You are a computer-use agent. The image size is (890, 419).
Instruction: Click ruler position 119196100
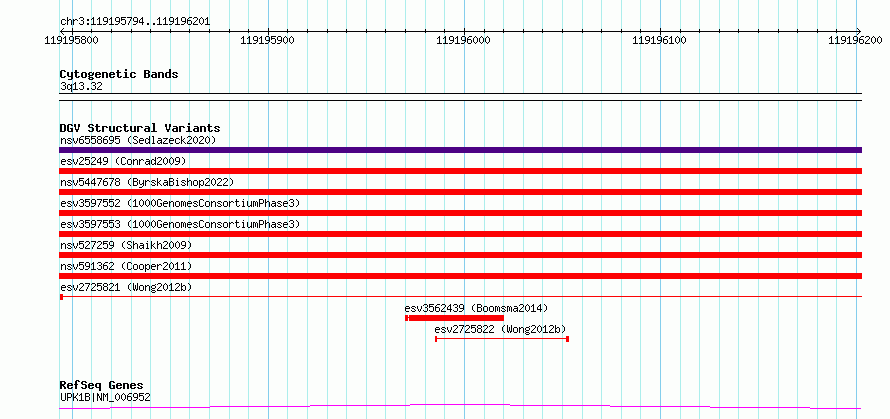660,41
